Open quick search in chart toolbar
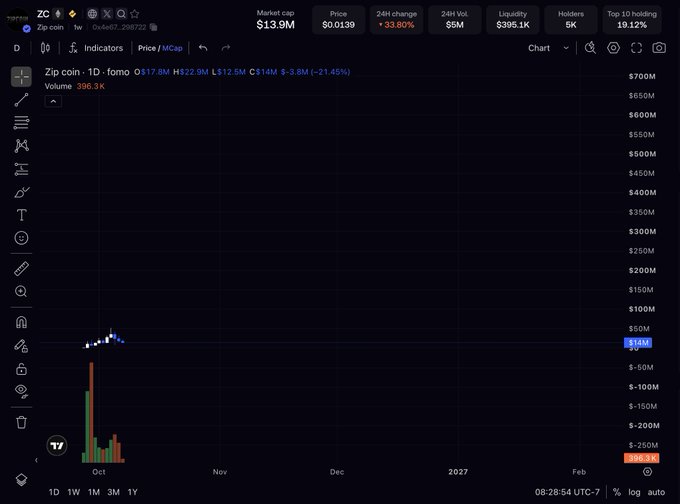 [590, 48]
